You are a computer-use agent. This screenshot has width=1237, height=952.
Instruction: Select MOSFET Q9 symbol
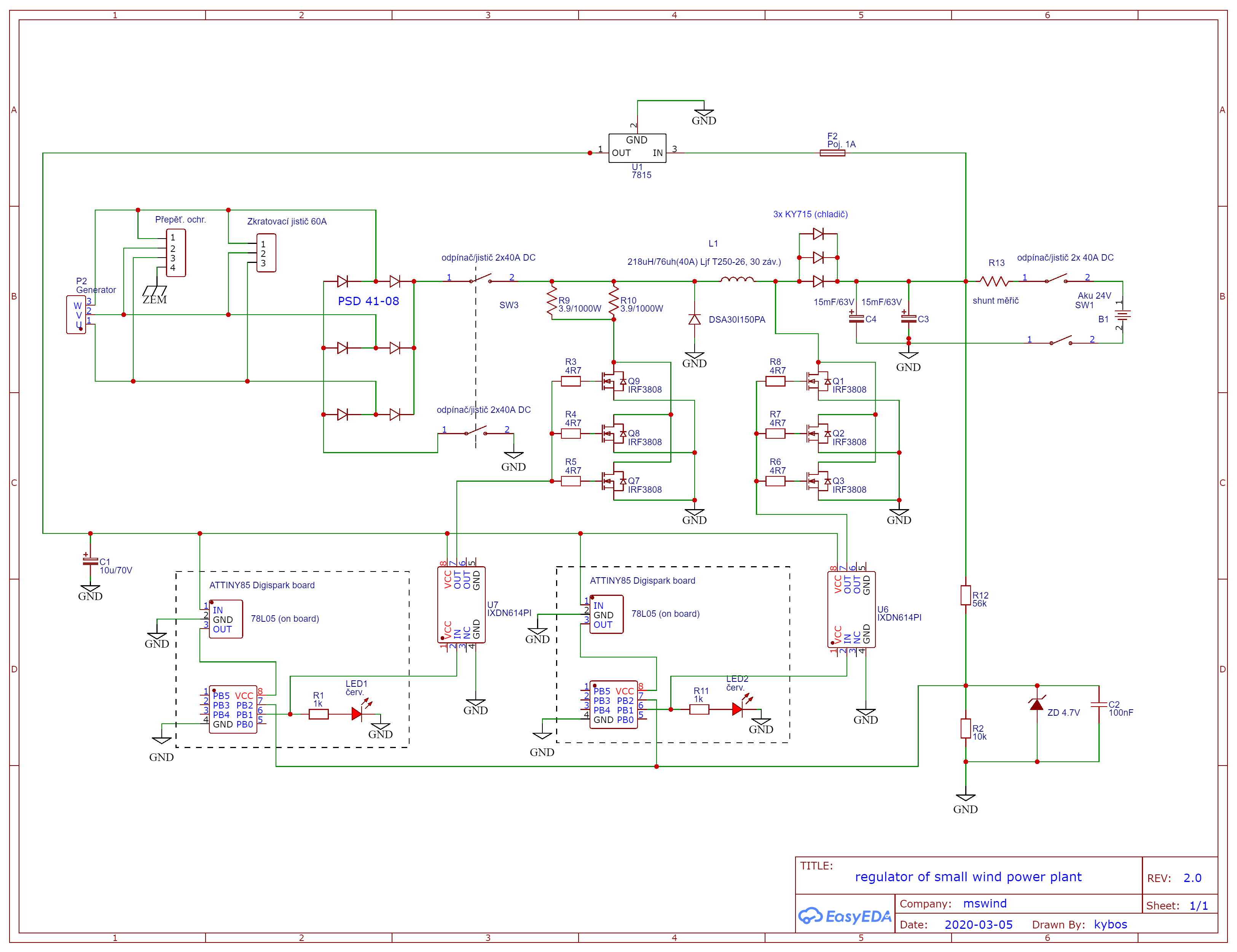(615, 382)
